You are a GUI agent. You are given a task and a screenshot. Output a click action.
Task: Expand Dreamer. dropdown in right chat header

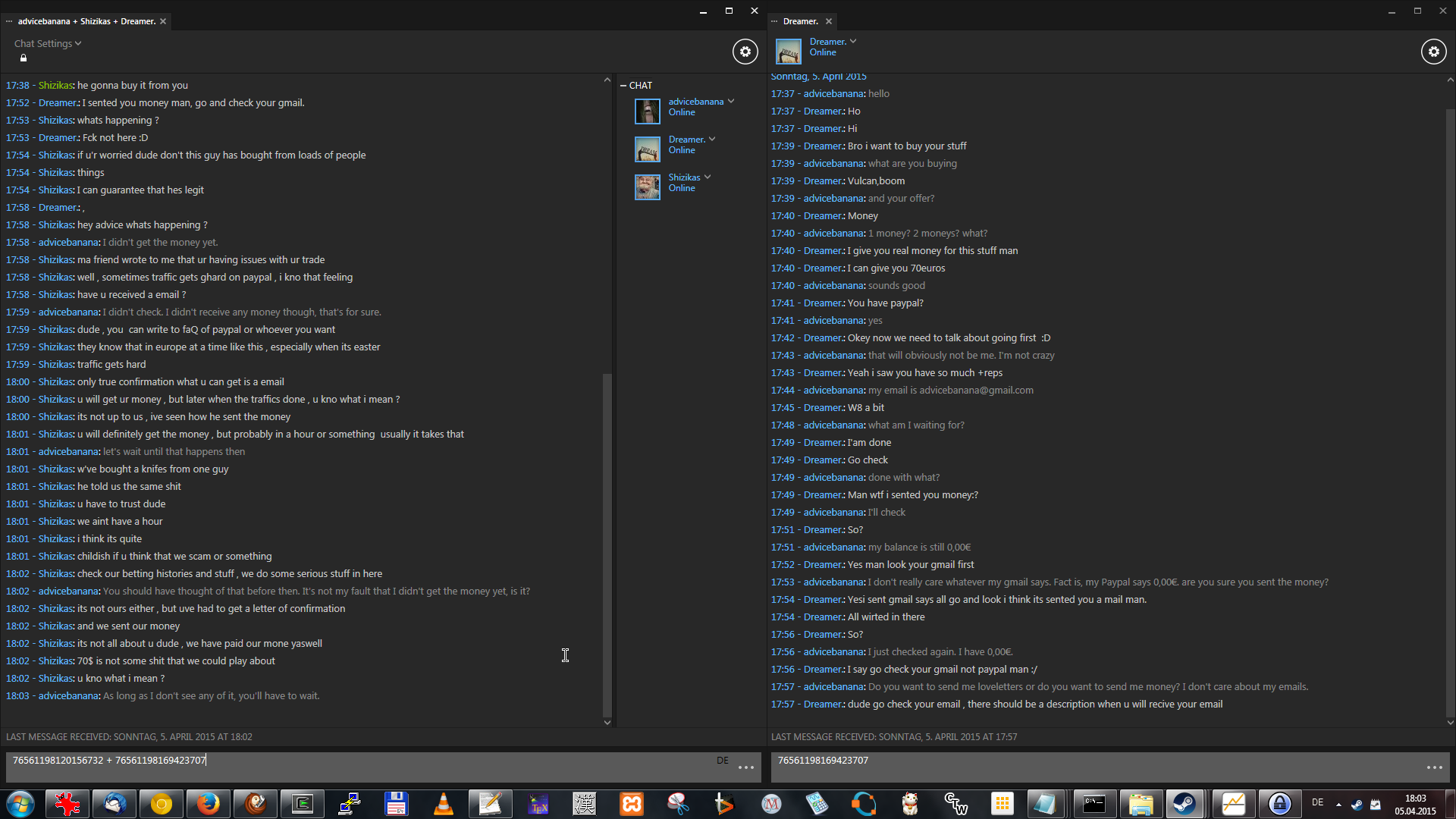853,42
